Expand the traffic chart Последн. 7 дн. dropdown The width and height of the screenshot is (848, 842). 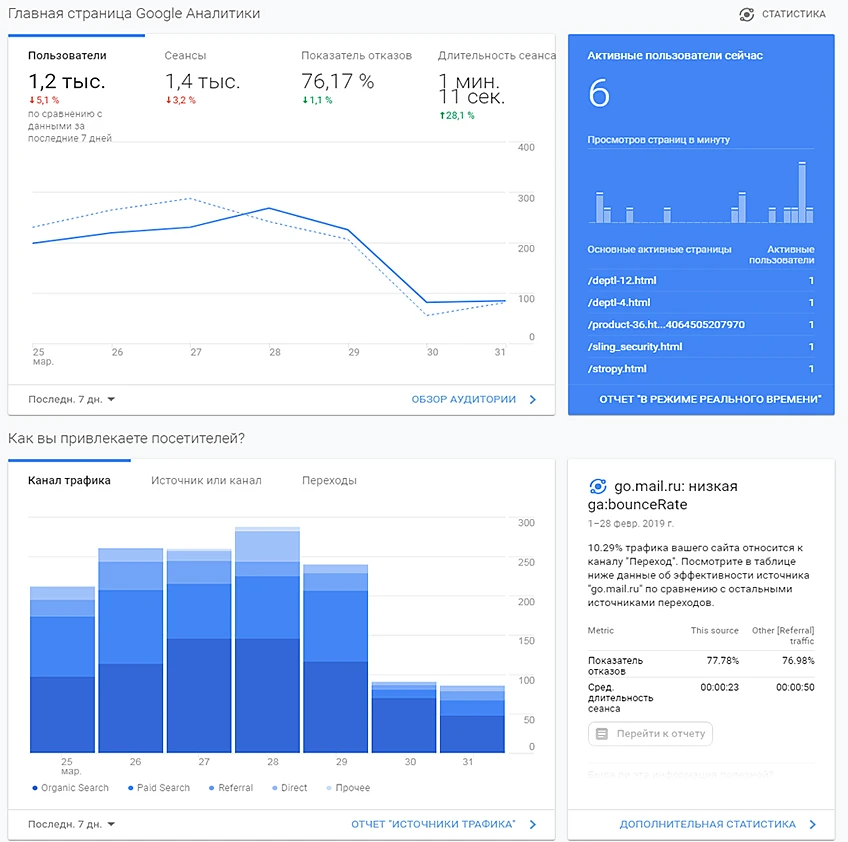[71, 825]
